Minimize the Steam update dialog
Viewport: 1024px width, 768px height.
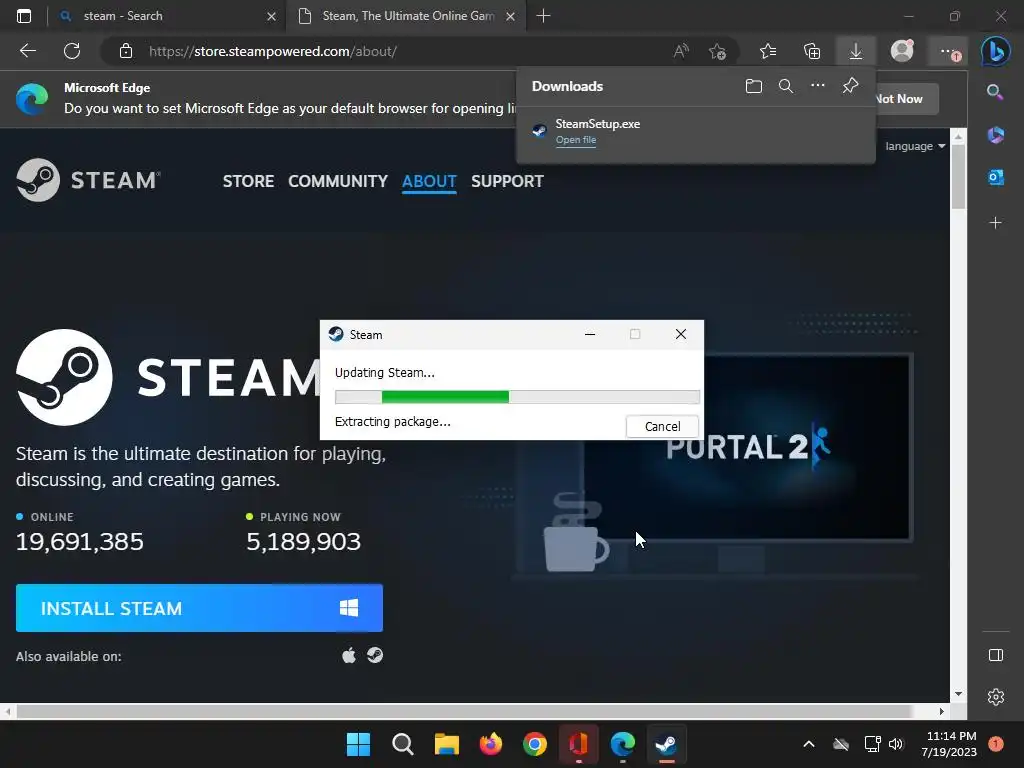[590, 334]
